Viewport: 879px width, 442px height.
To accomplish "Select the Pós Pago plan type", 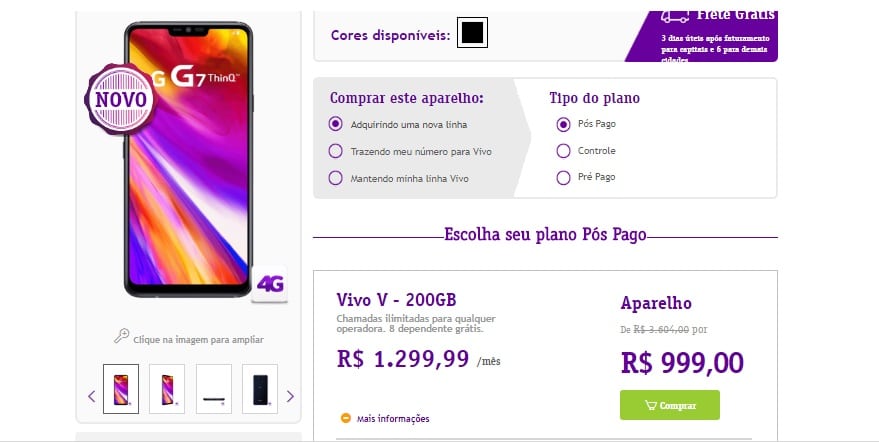I will click(x=563, y=124).
